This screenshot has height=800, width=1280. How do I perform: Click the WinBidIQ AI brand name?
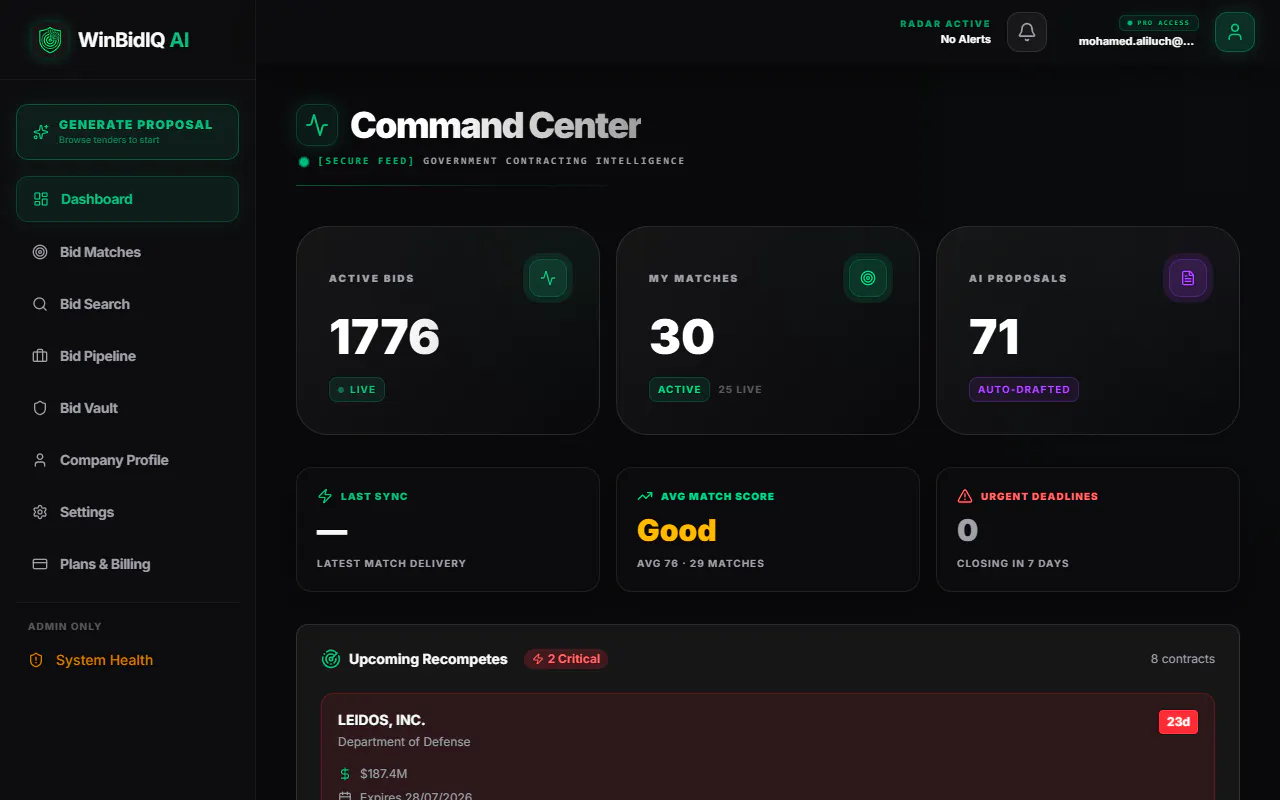pos(133,40)
